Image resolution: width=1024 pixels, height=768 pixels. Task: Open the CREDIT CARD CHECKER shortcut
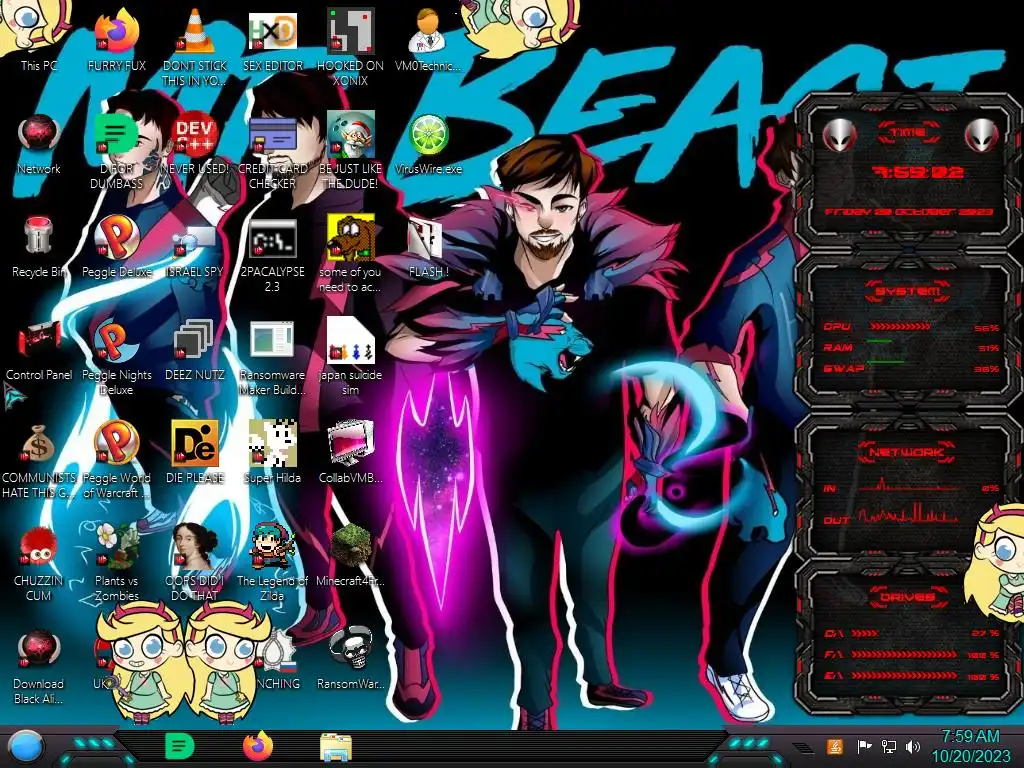pyautogui.click(x=272, y=152)
